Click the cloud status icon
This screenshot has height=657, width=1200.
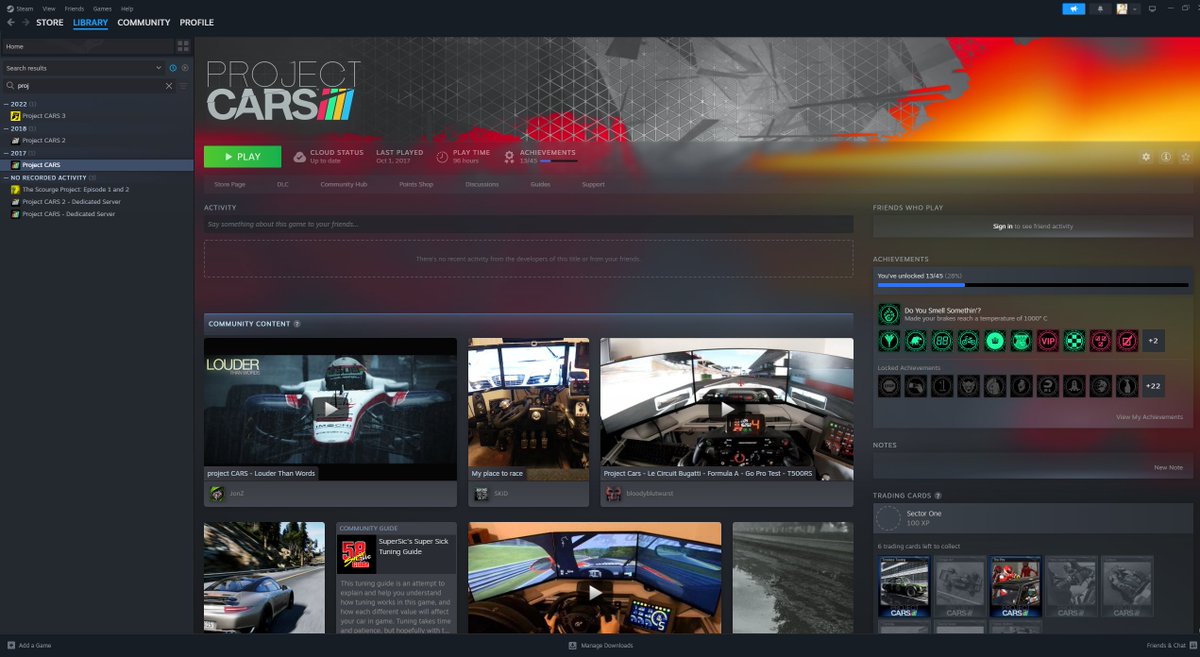pos(300,157)
